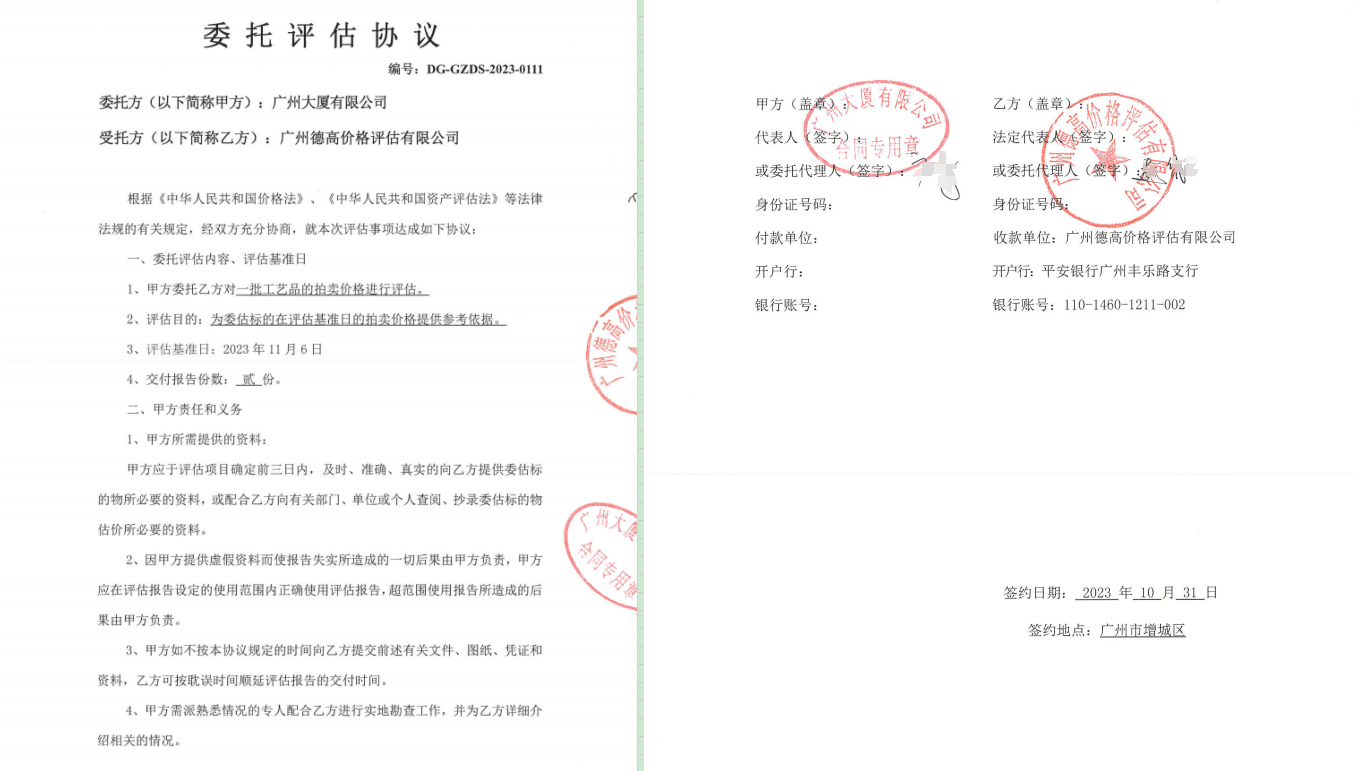Viewport: 1355px width, 771px height.
Task: Click the account number 110-1460-1211-002
Action: point(1123,305)
